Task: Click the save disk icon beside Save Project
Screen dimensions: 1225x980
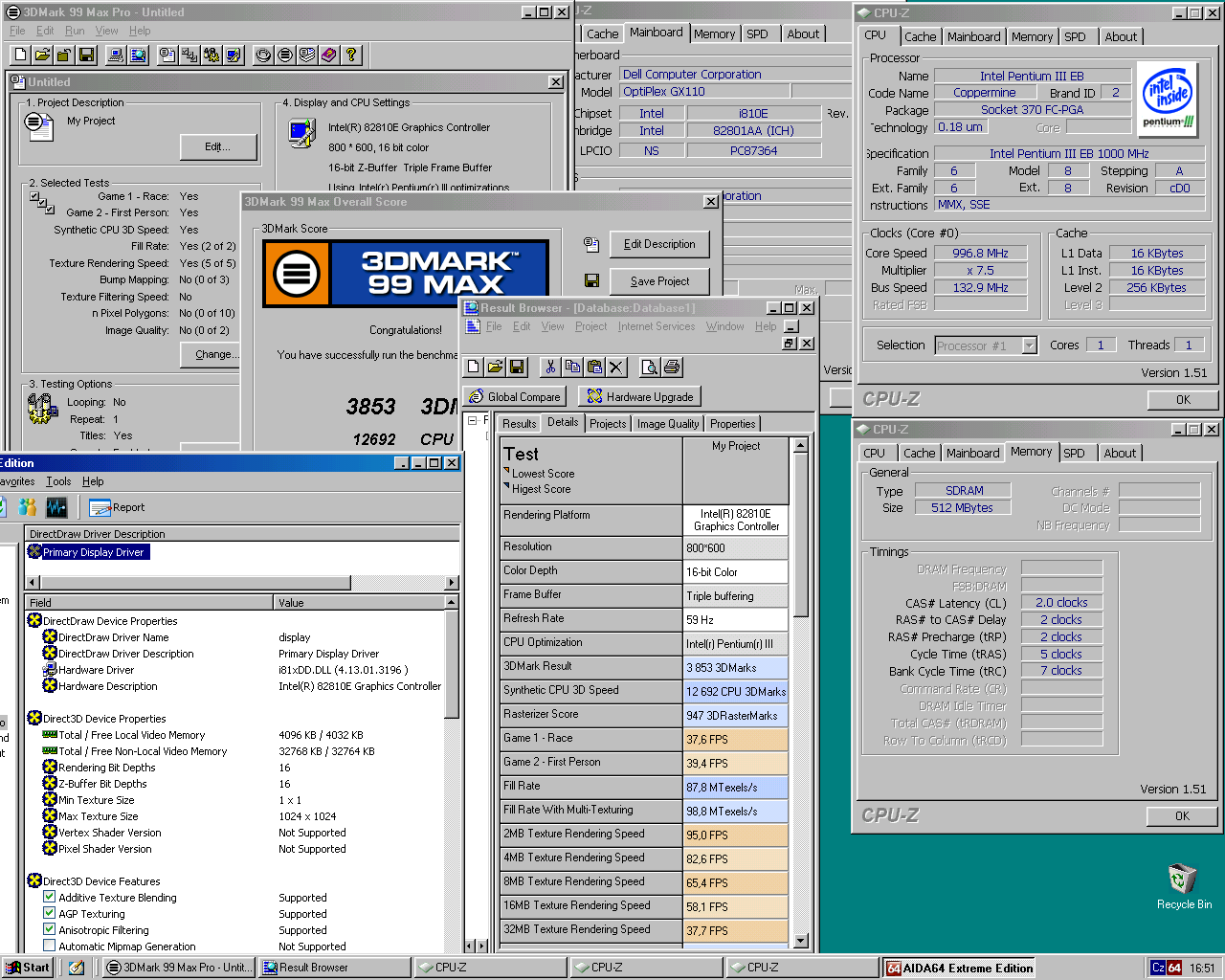Action: click(x=591, y=280)
